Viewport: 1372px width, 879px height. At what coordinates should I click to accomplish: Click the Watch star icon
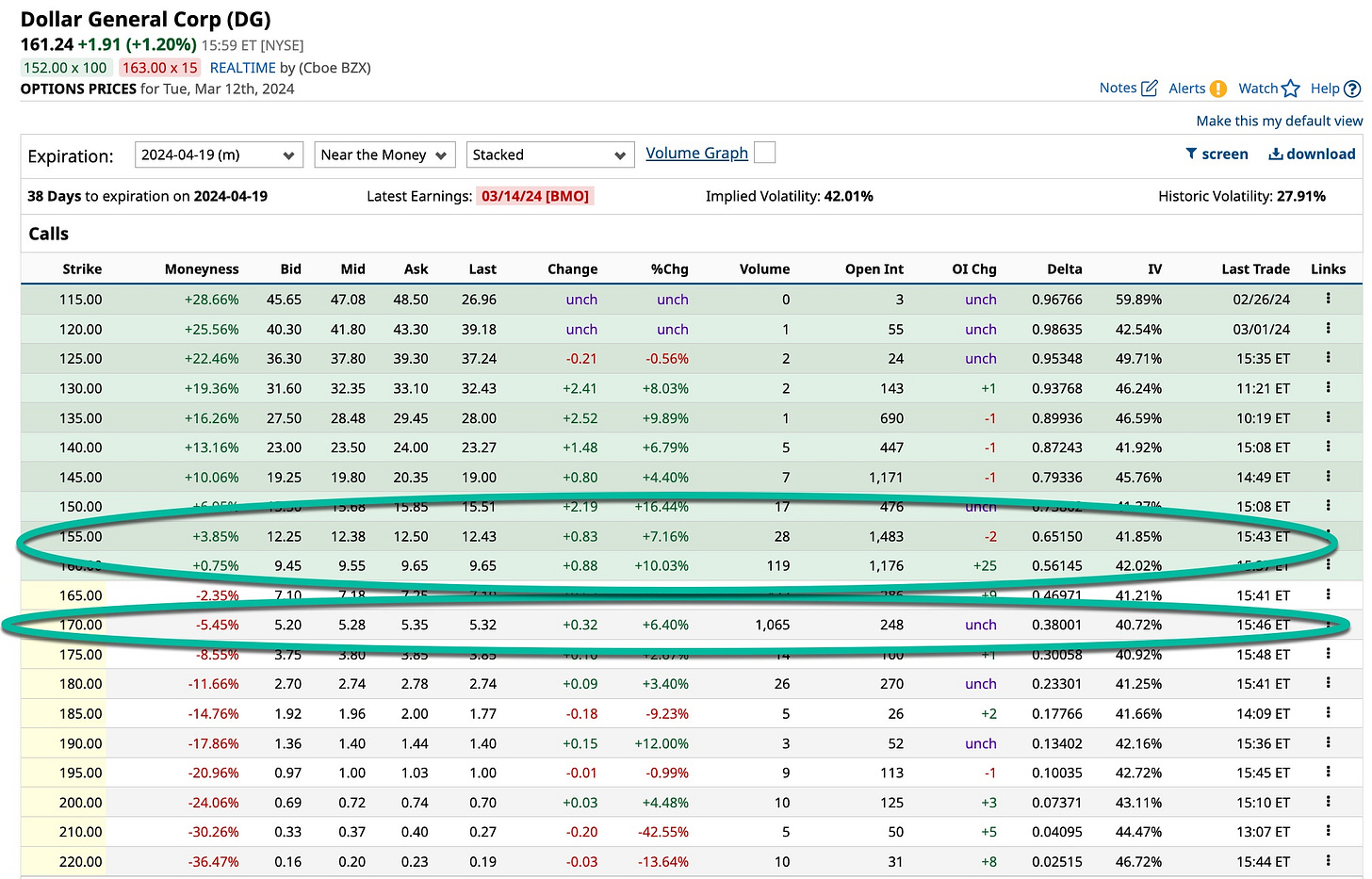1291,89
